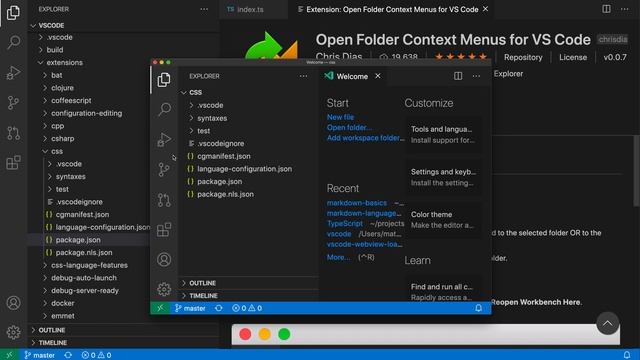Open Pull Requests icon in back window
Screen dimensions: 640x360
(13, 133)
